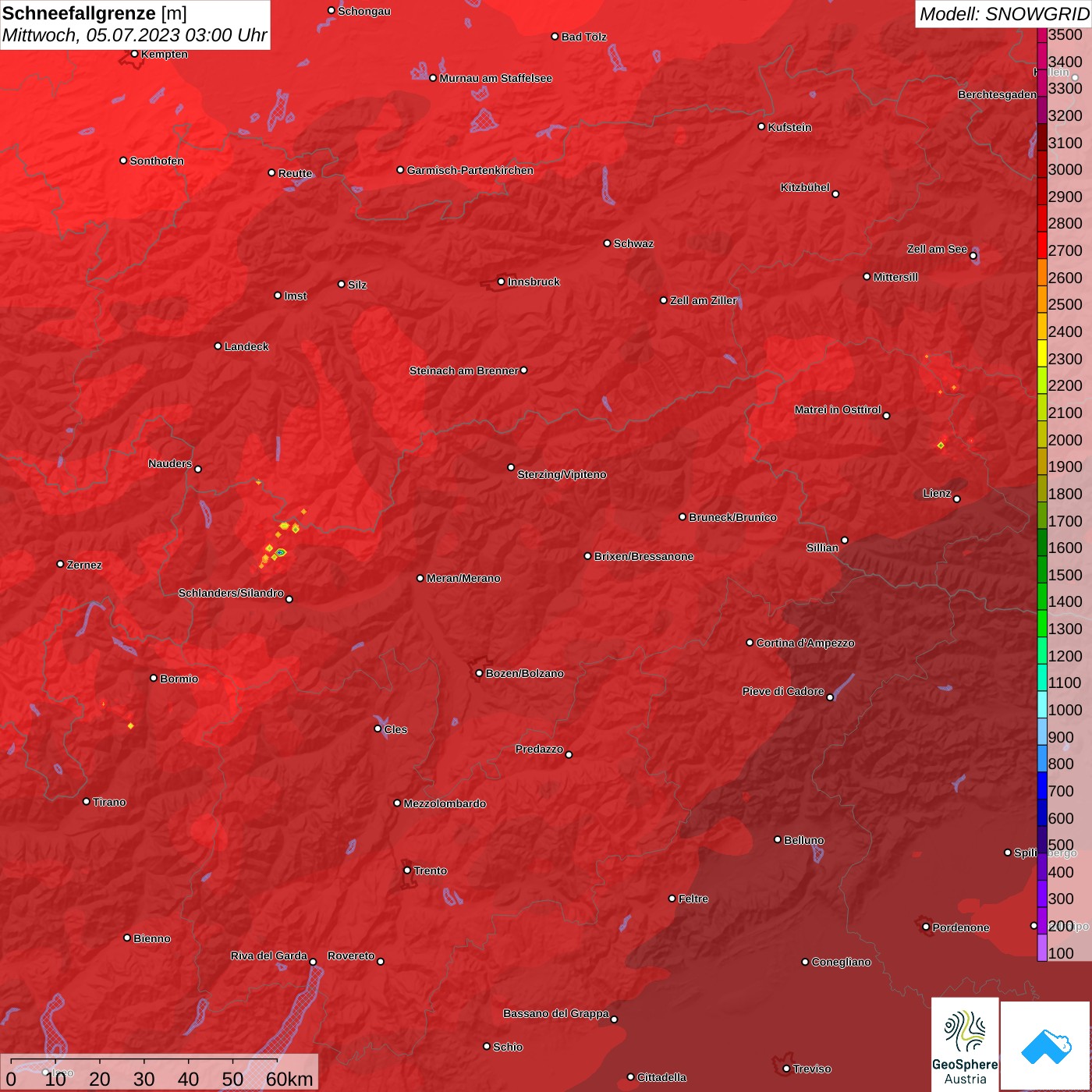1092x1092 pixels.
Task: Click the Bruneck/Brunico marker dot
Action: [682, 516]
